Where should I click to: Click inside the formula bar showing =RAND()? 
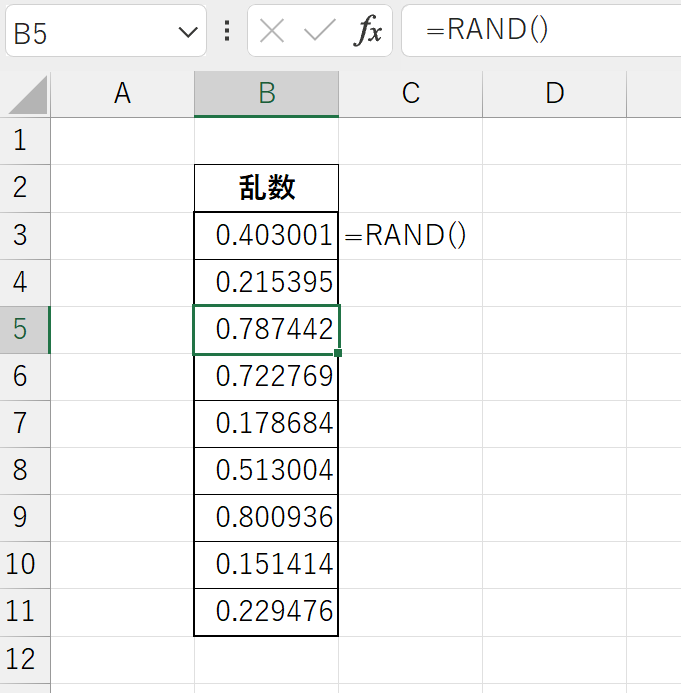pos(540,31)
